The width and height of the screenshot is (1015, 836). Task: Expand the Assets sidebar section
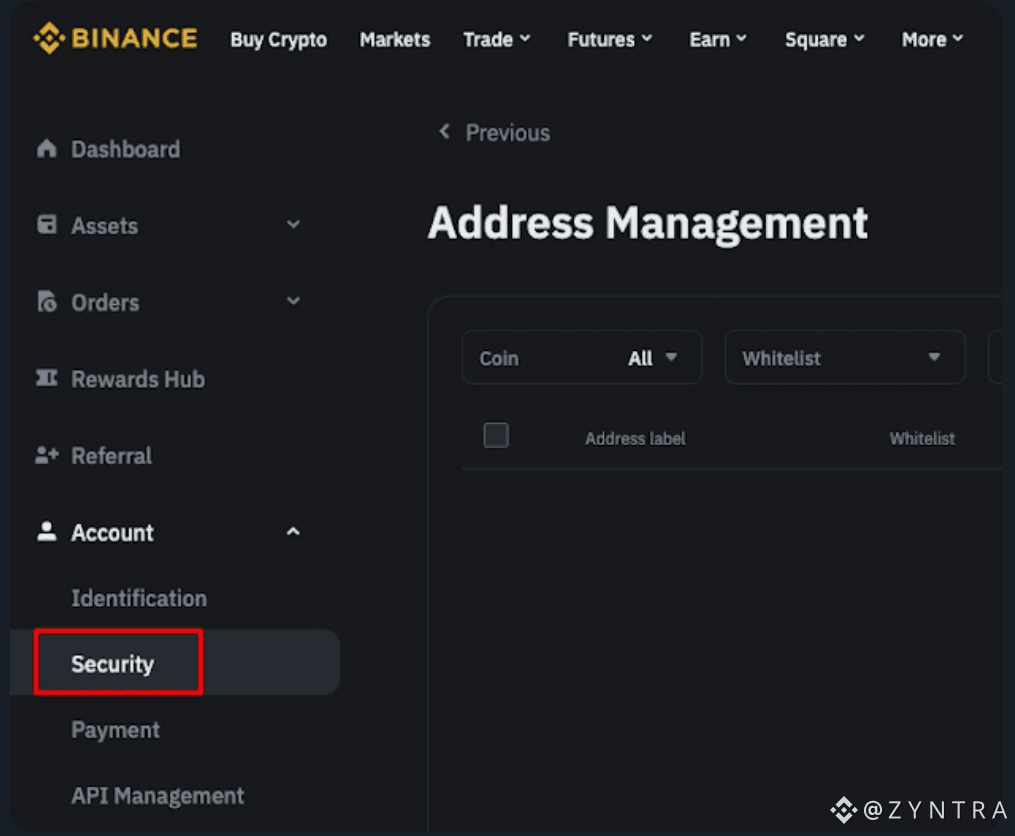coord(293,225)
